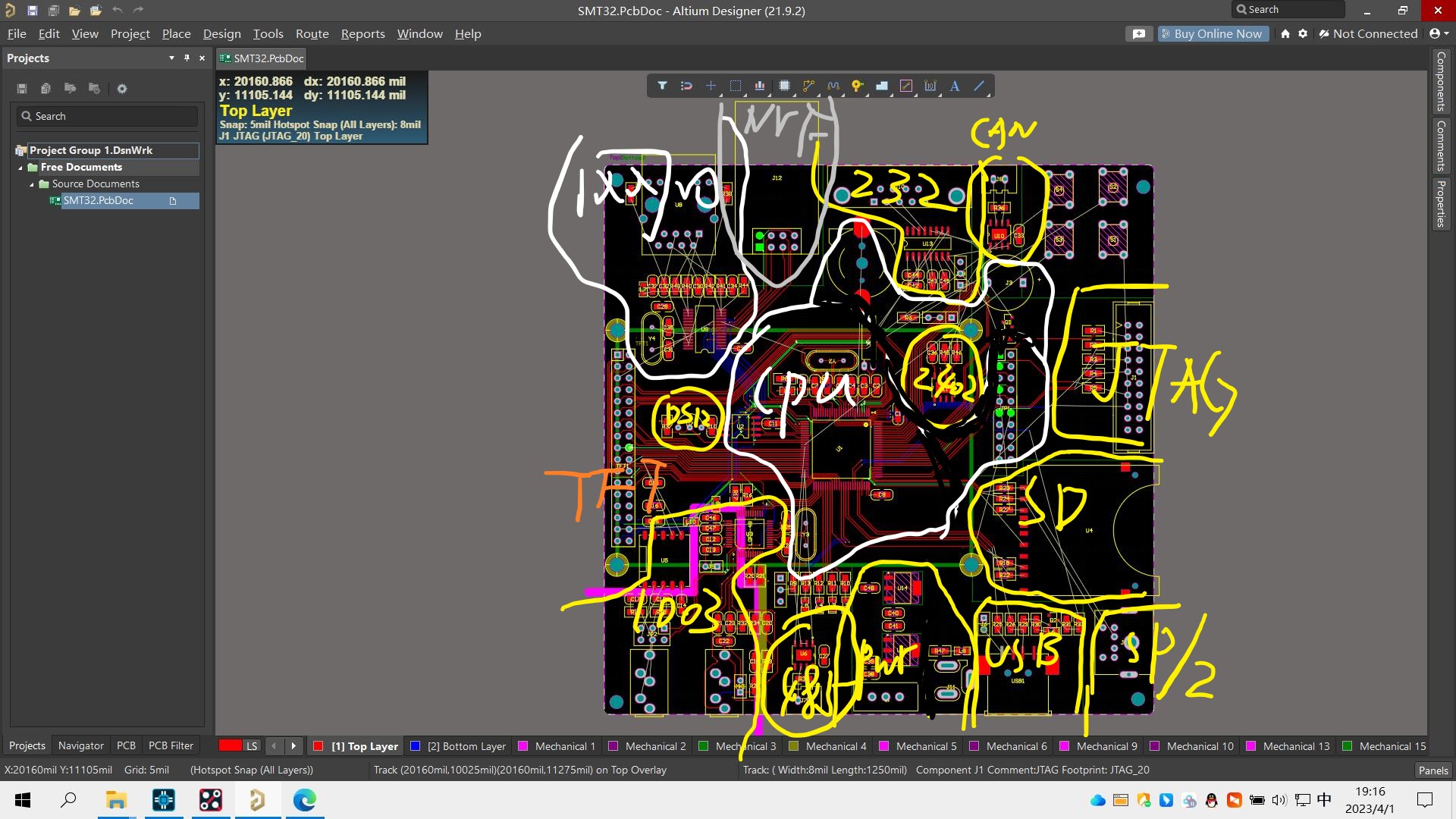The width and height of the screenshot is (1456, 819).
Task: Click the Buy Online Now button
Action: click(1213, 34)
